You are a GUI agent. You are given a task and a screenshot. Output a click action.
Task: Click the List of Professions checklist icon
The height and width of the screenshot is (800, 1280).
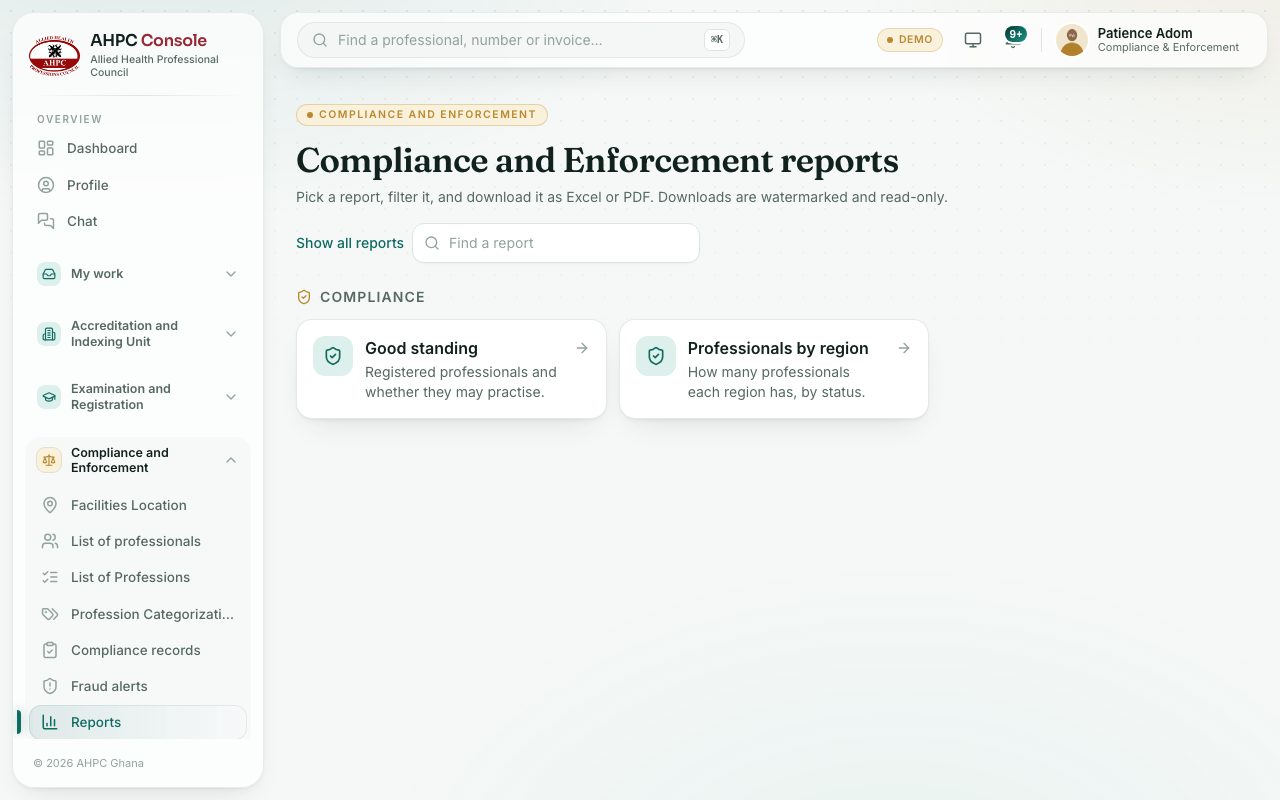point(50,577)
